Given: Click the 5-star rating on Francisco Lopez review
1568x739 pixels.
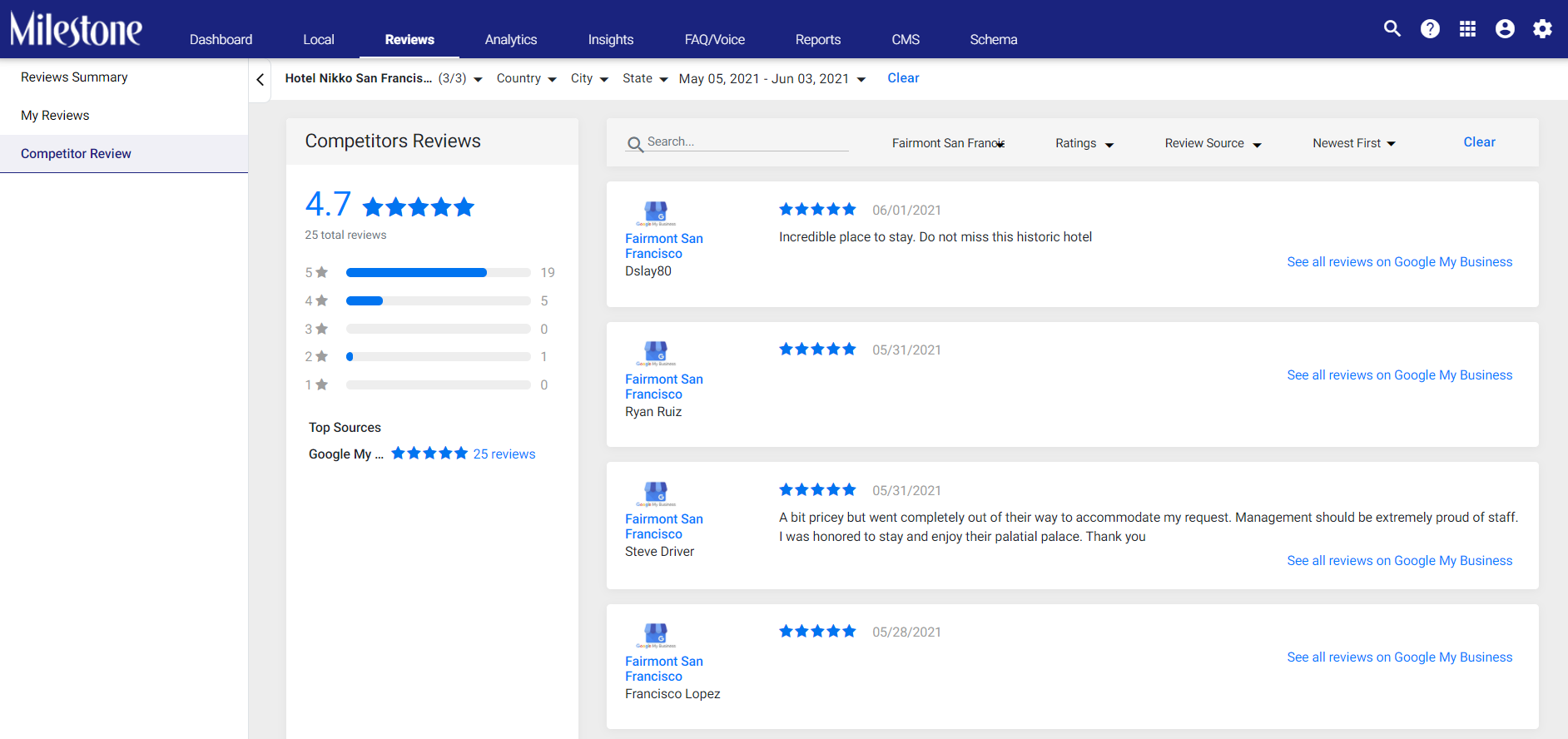Looking at the screenshot, I should pyautogui.click(x=817, y=632).
